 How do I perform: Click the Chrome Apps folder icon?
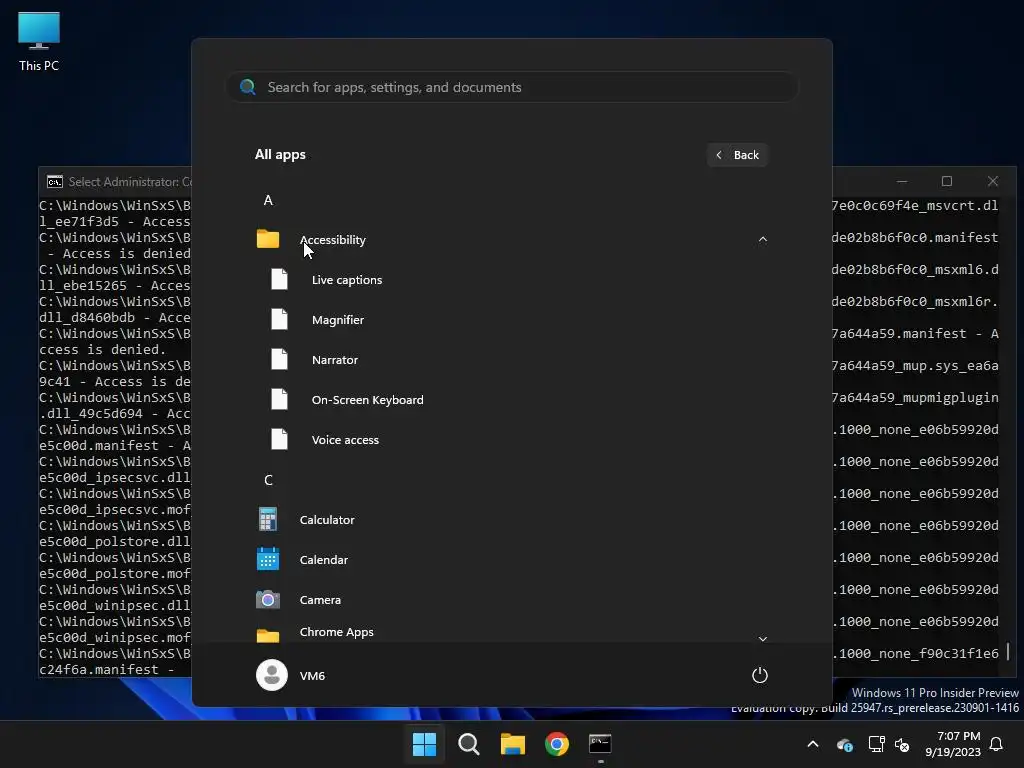click(268, 635)
